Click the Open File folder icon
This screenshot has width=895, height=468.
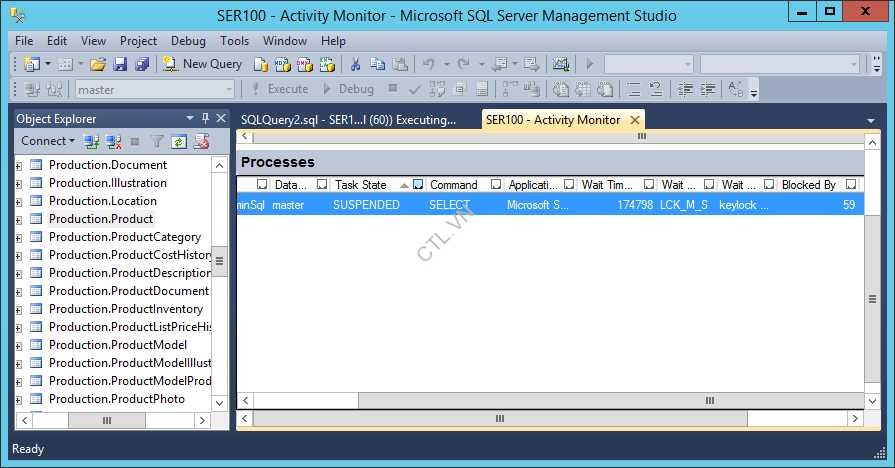(x=98, y=64)
